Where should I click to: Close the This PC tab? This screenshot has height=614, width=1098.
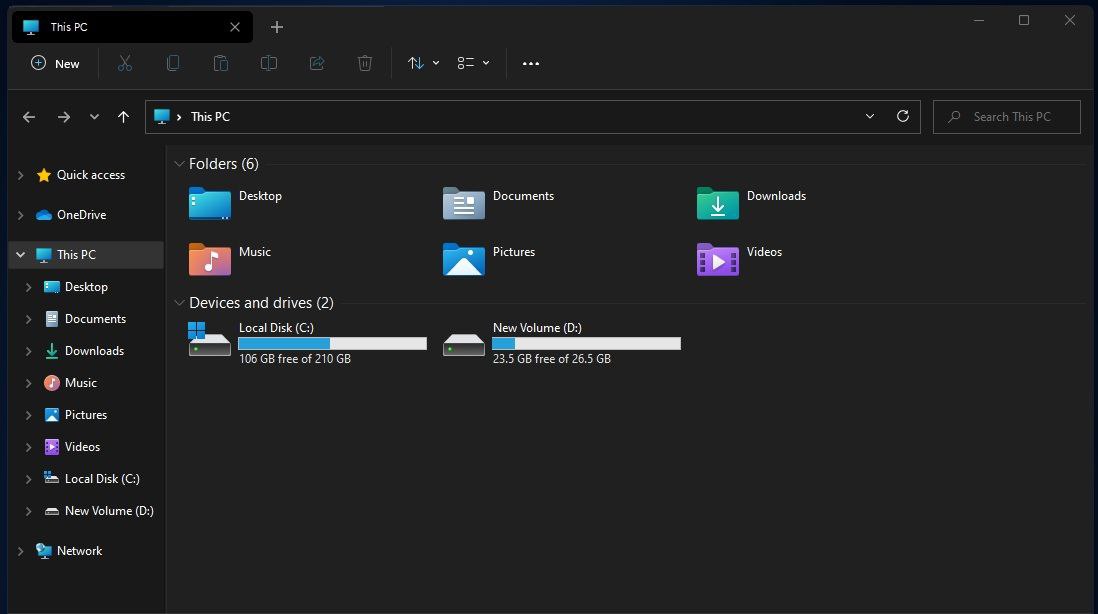click(x=235, y=27)
